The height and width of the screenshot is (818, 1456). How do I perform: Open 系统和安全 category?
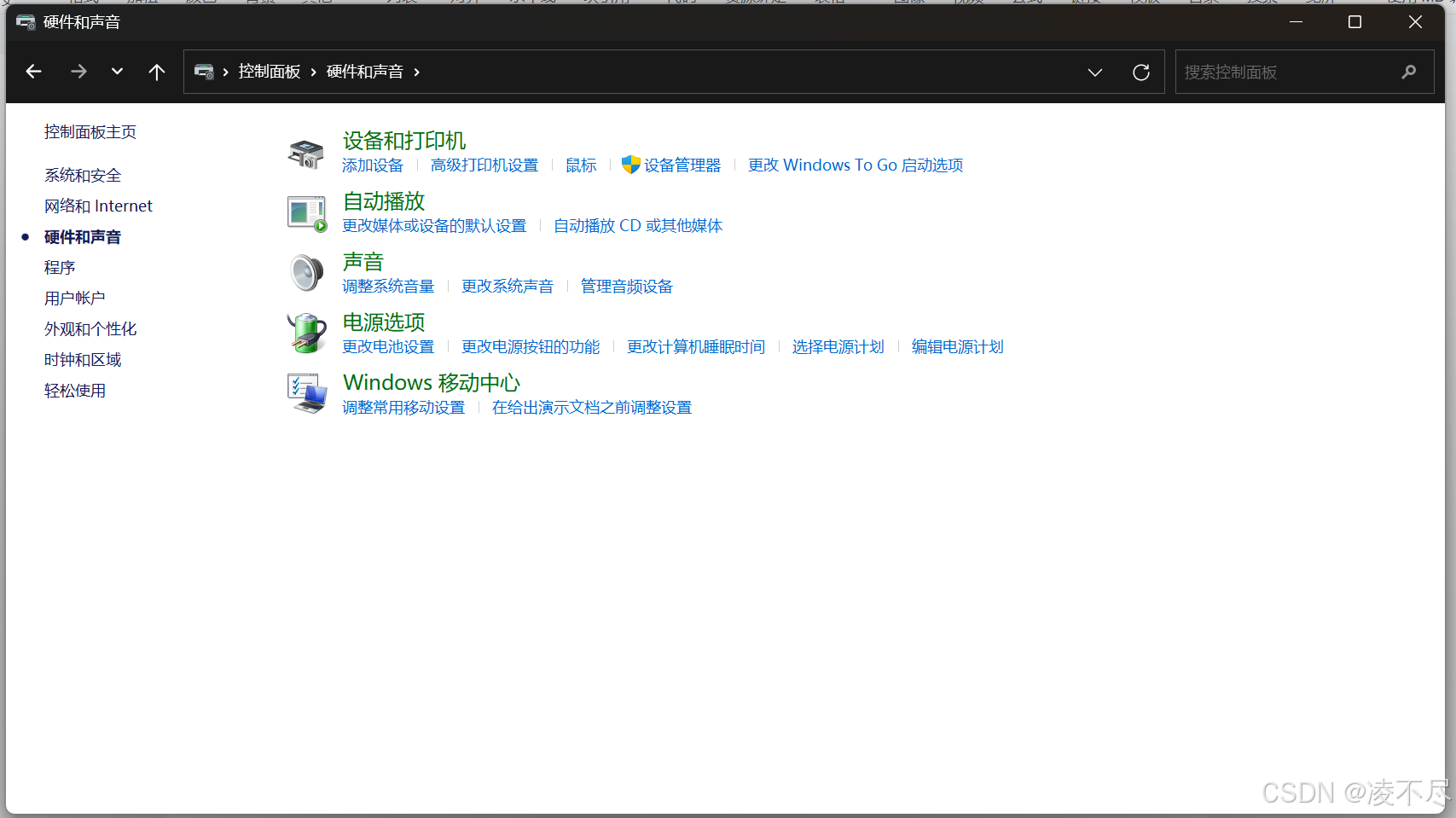coord(83,176)
